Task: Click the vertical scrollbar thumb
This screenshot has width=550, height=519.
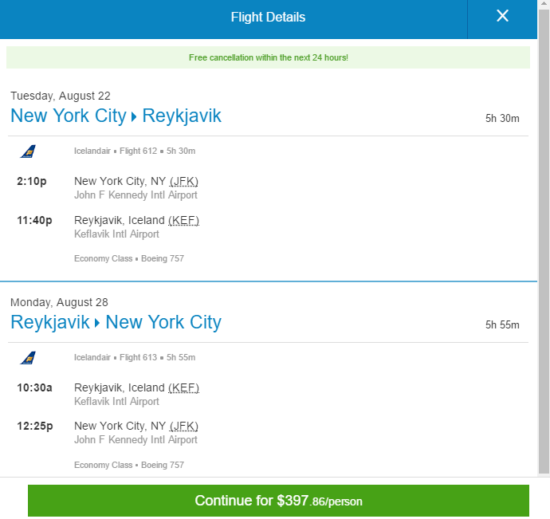Action: 544,242
